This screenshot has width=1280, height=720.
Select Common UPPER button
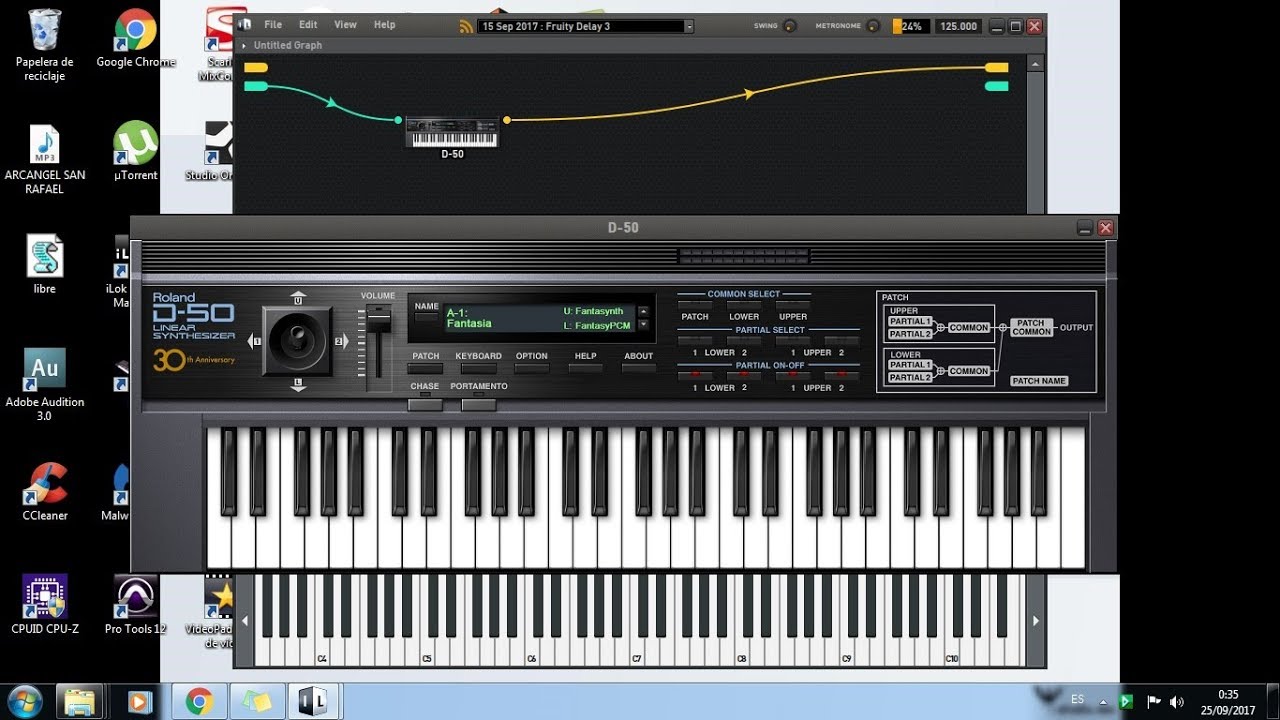(793, 305)
